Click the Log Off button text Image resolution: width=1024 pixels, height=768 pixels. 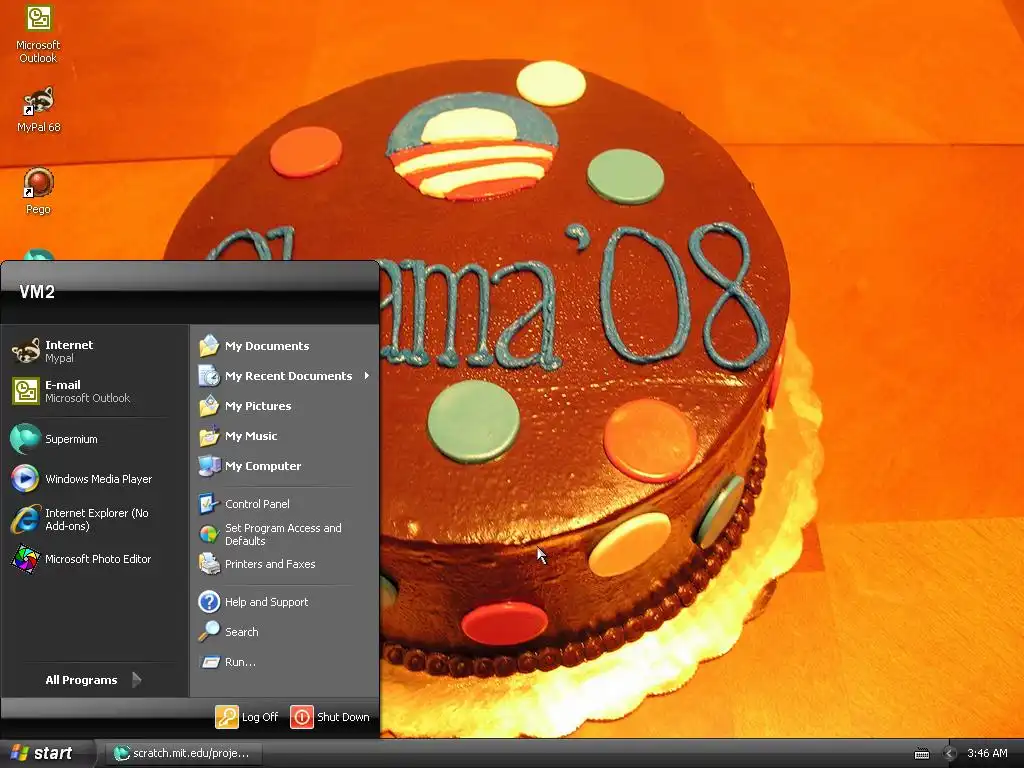[260, 717]
